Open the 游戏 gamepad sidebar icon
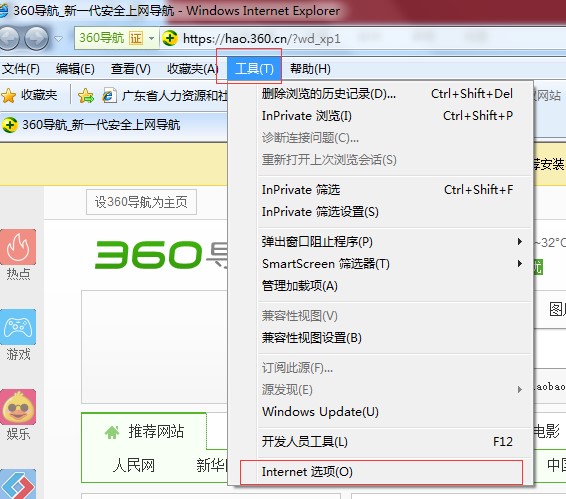The image size is (566, 499). coord(18,327)
